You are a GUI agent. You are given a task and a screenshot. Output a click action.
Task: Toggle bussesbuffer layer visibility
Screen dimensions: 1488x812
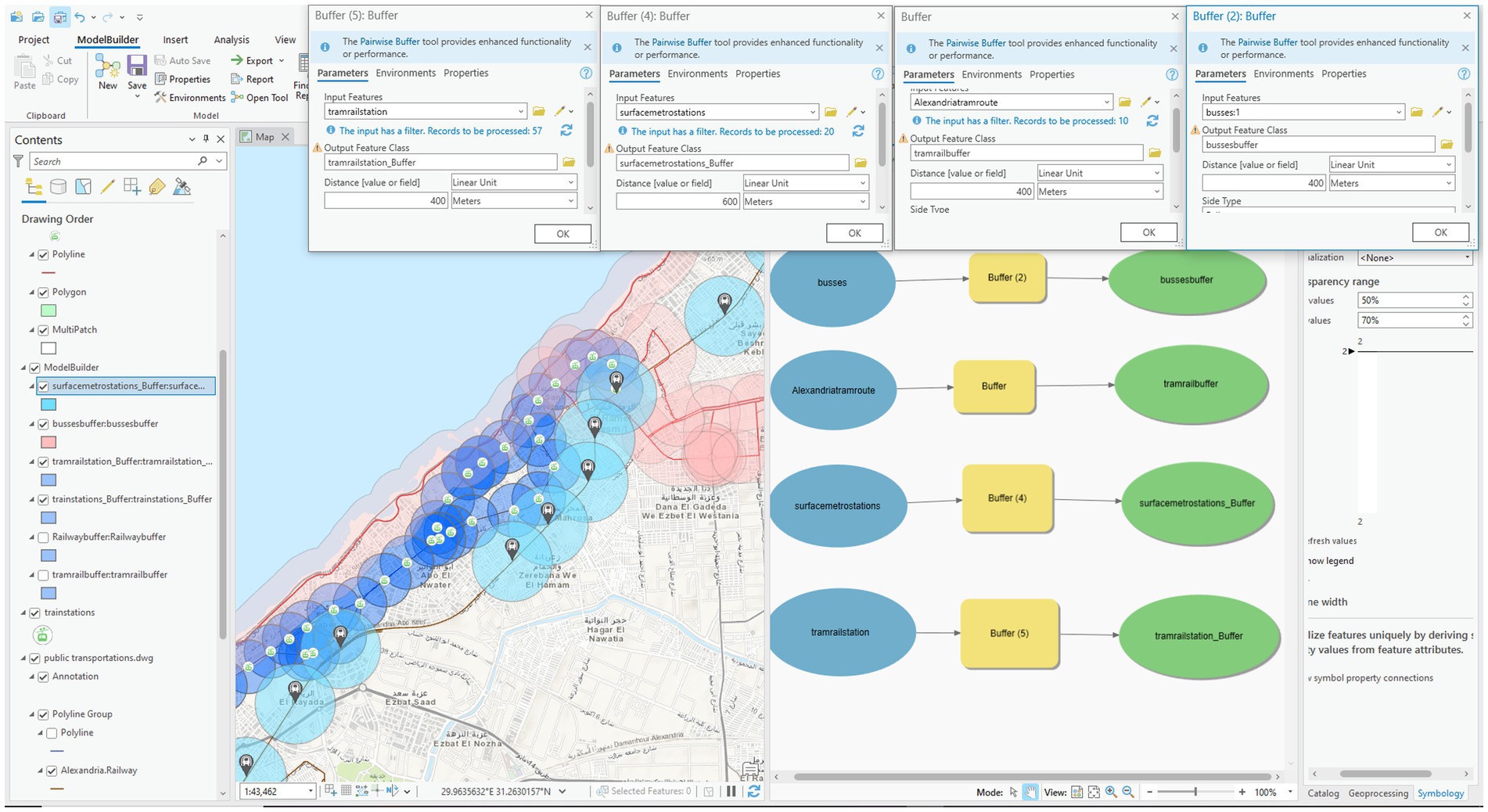[x=44, y=424]
